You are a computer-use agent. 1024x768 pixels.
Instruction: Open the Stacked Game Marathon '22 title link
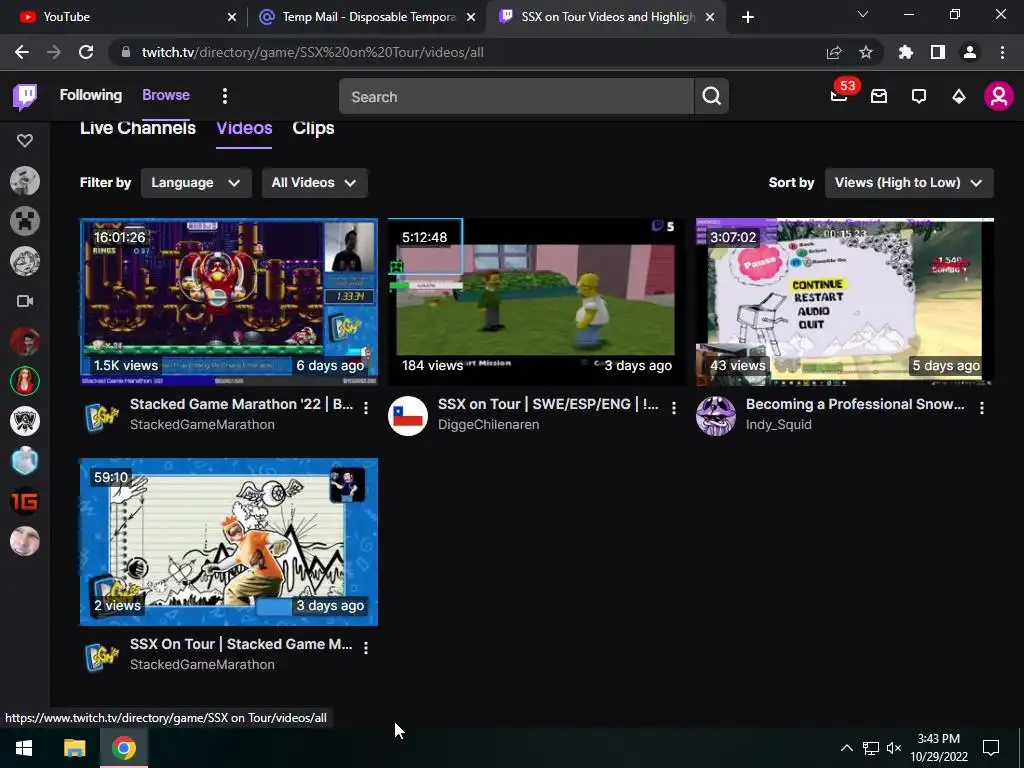pos(241,404)
